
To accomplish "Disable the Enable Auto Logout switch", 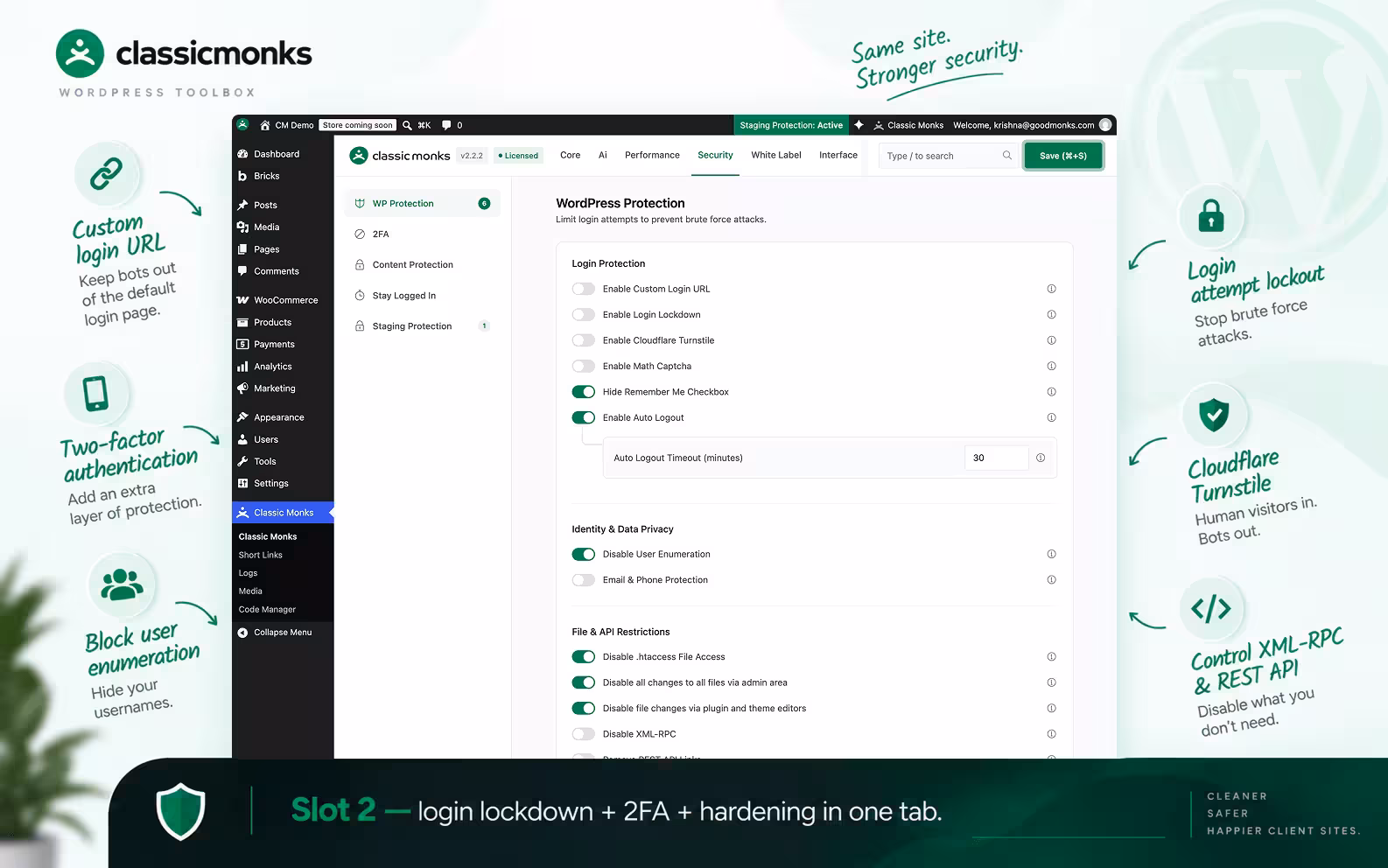I will click(x=584, y=417).
